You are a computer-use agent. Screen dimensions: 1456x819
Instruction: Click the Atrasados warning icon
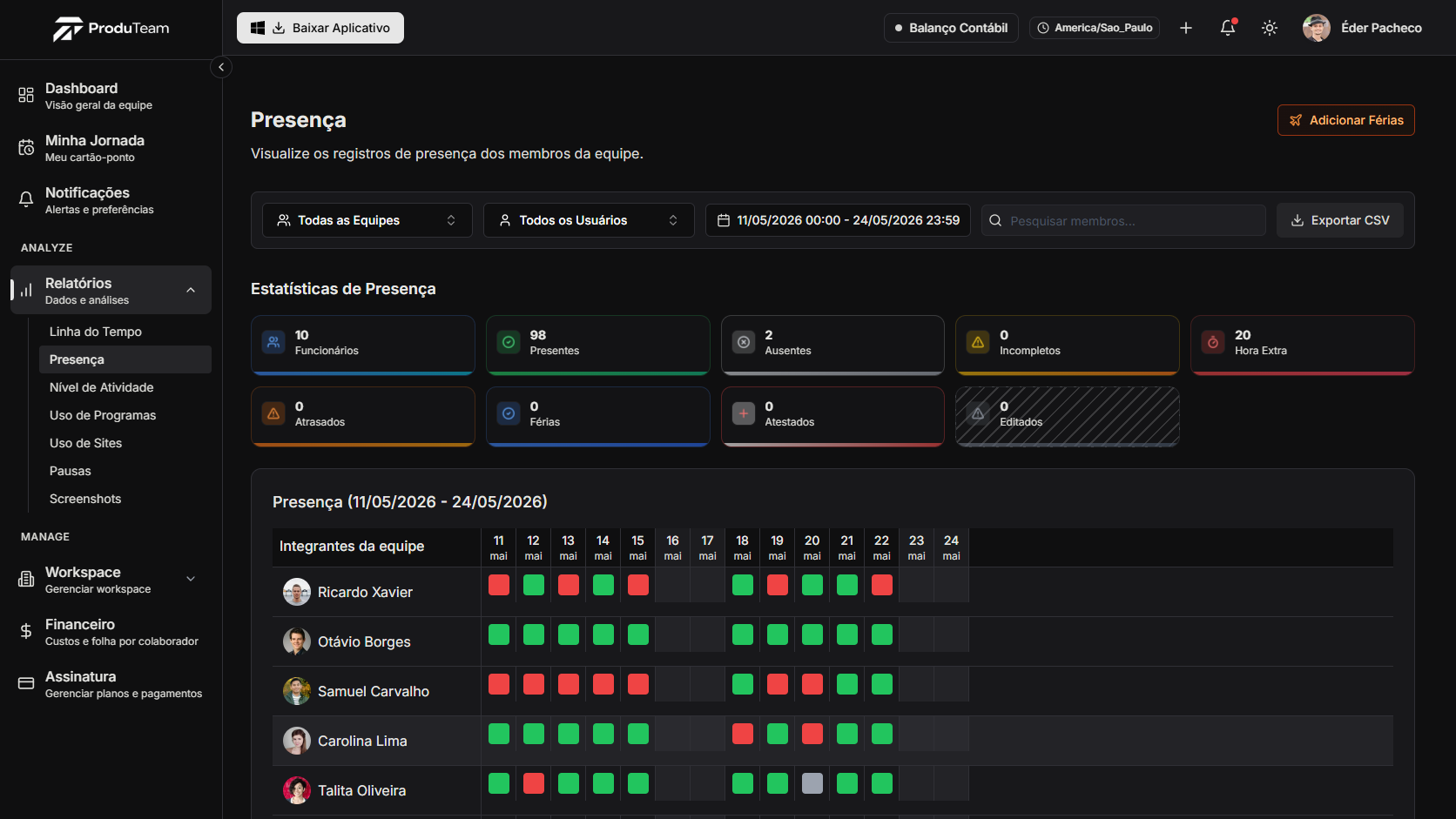click(x=273, y=413)
